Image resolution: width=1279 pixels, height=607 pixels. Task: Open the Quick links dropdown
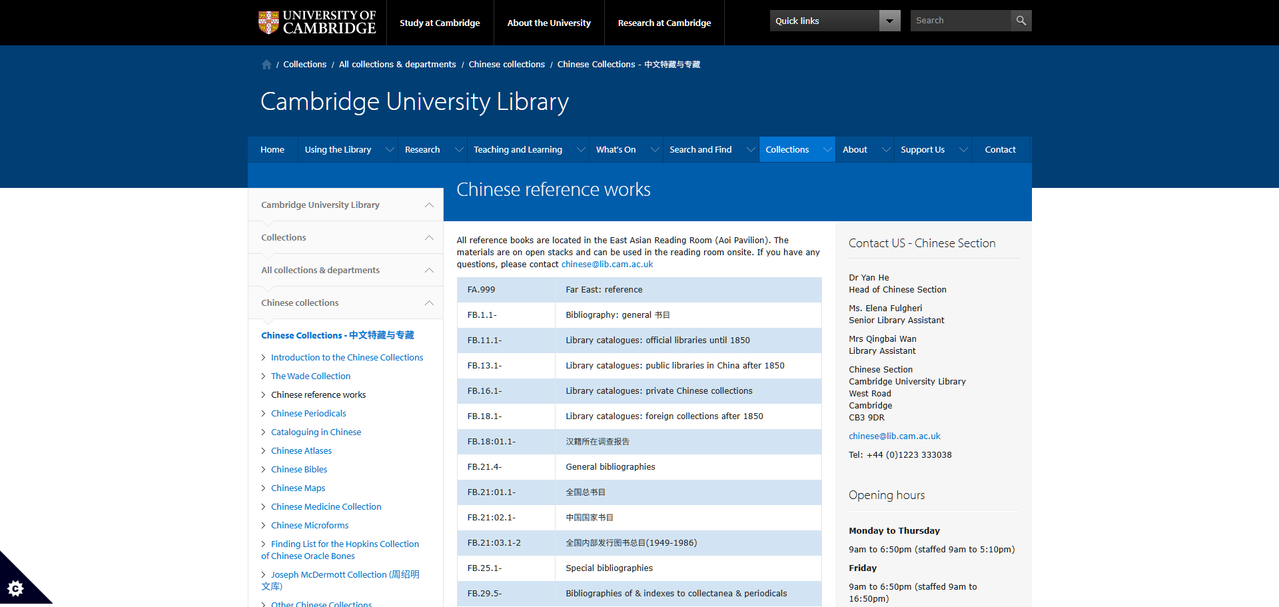pyautogui.click(x=835, y=21)
